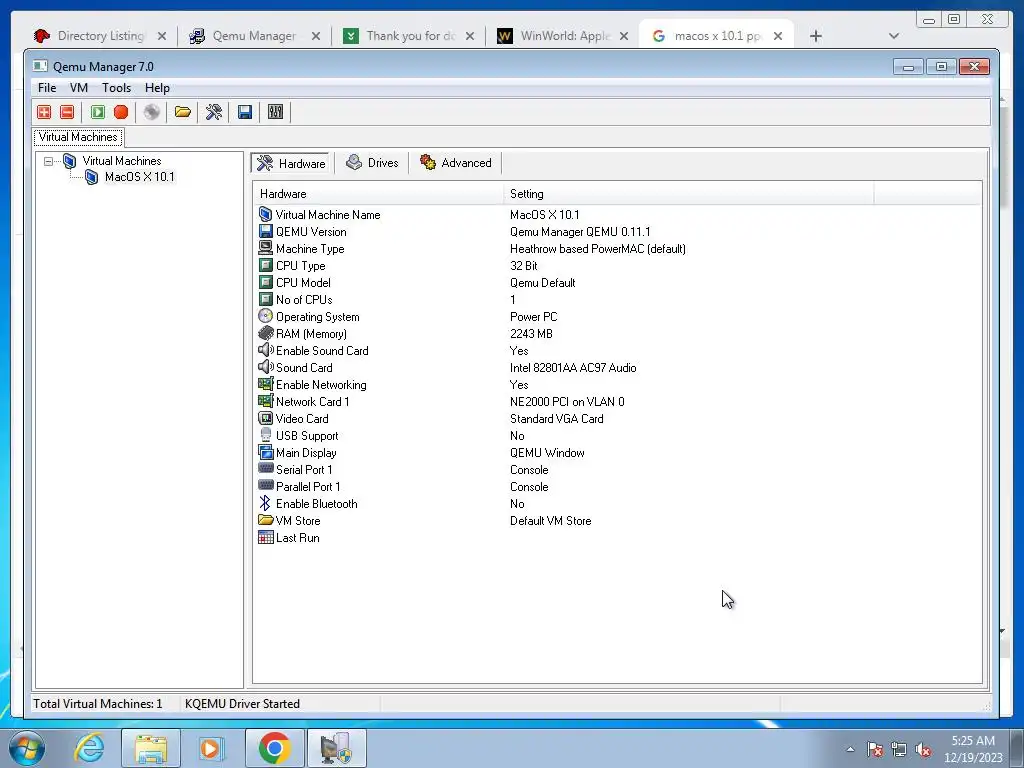Click the CPU Type chip icon
The height and width of the screenshot is (768, 1024).
pos(265,265)
